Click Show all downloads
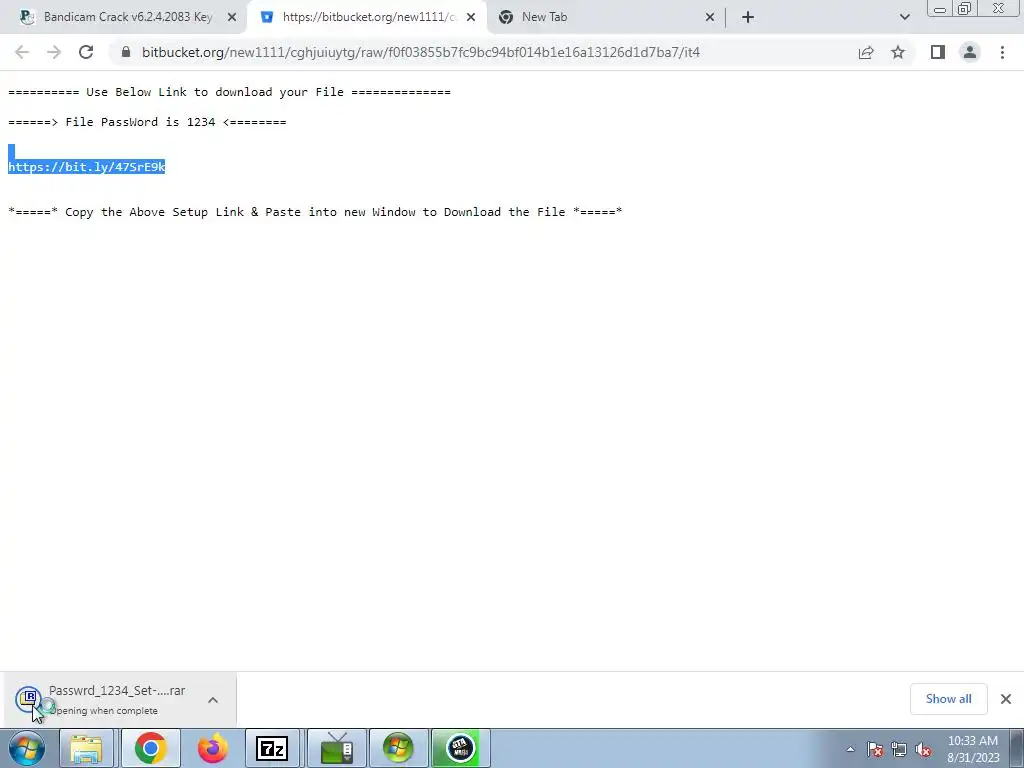This screenshot has width=1024, height=768. coord(948,699)
